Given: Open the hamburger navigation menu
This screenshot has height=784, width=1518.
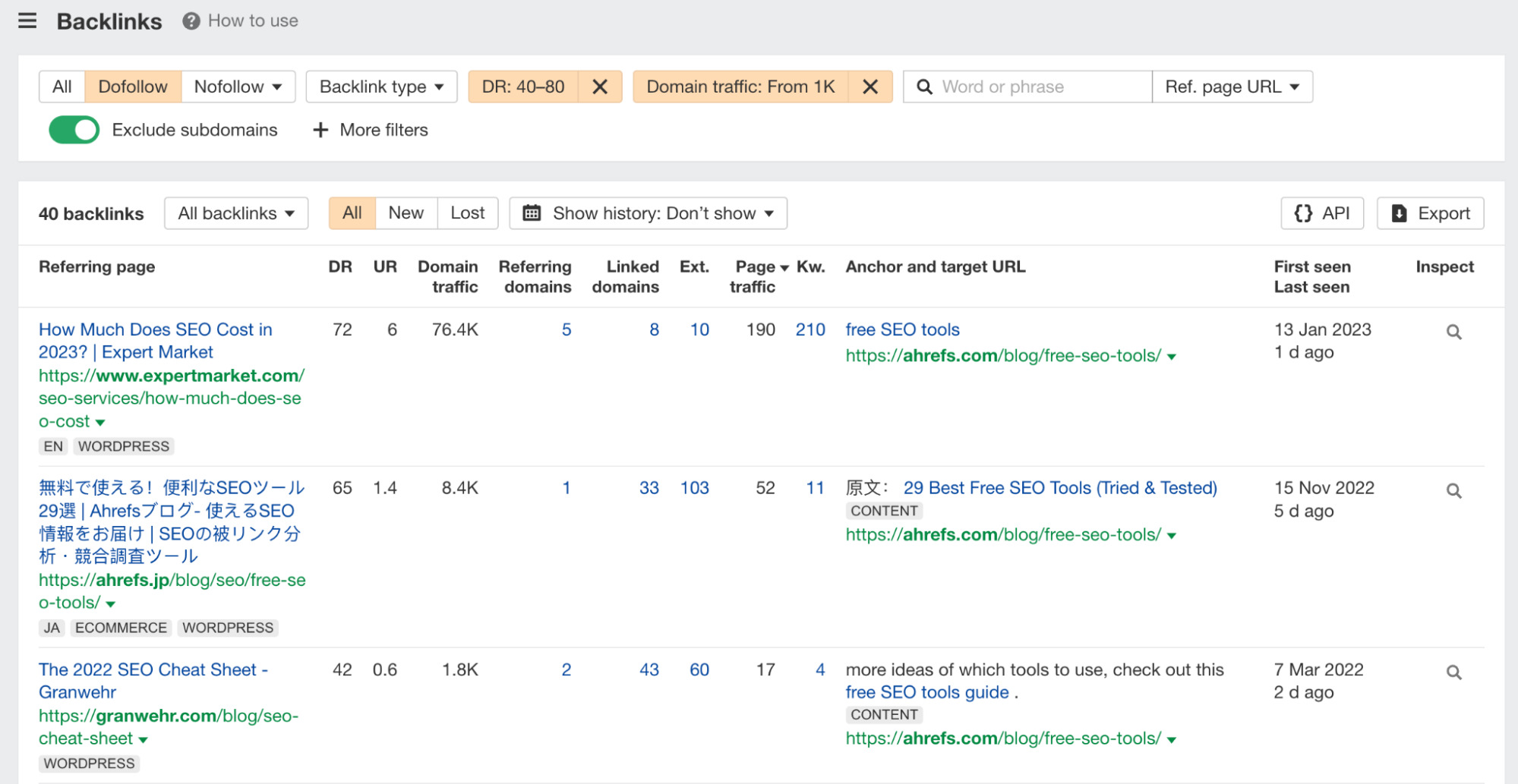Looking at the screenshot, I should pyautogui.click(x=27, y=20).
